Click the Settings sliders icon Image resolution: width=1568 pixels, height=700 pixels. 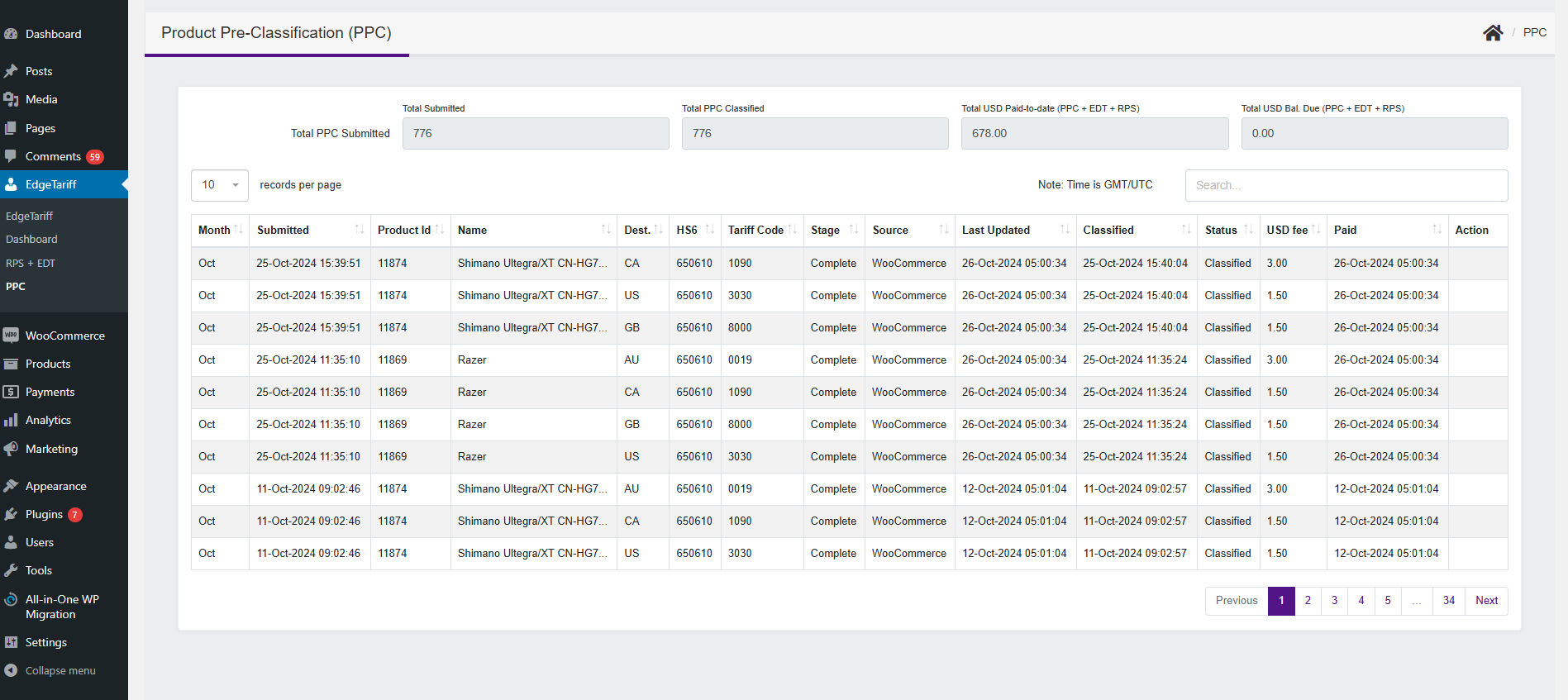point(11,642)
